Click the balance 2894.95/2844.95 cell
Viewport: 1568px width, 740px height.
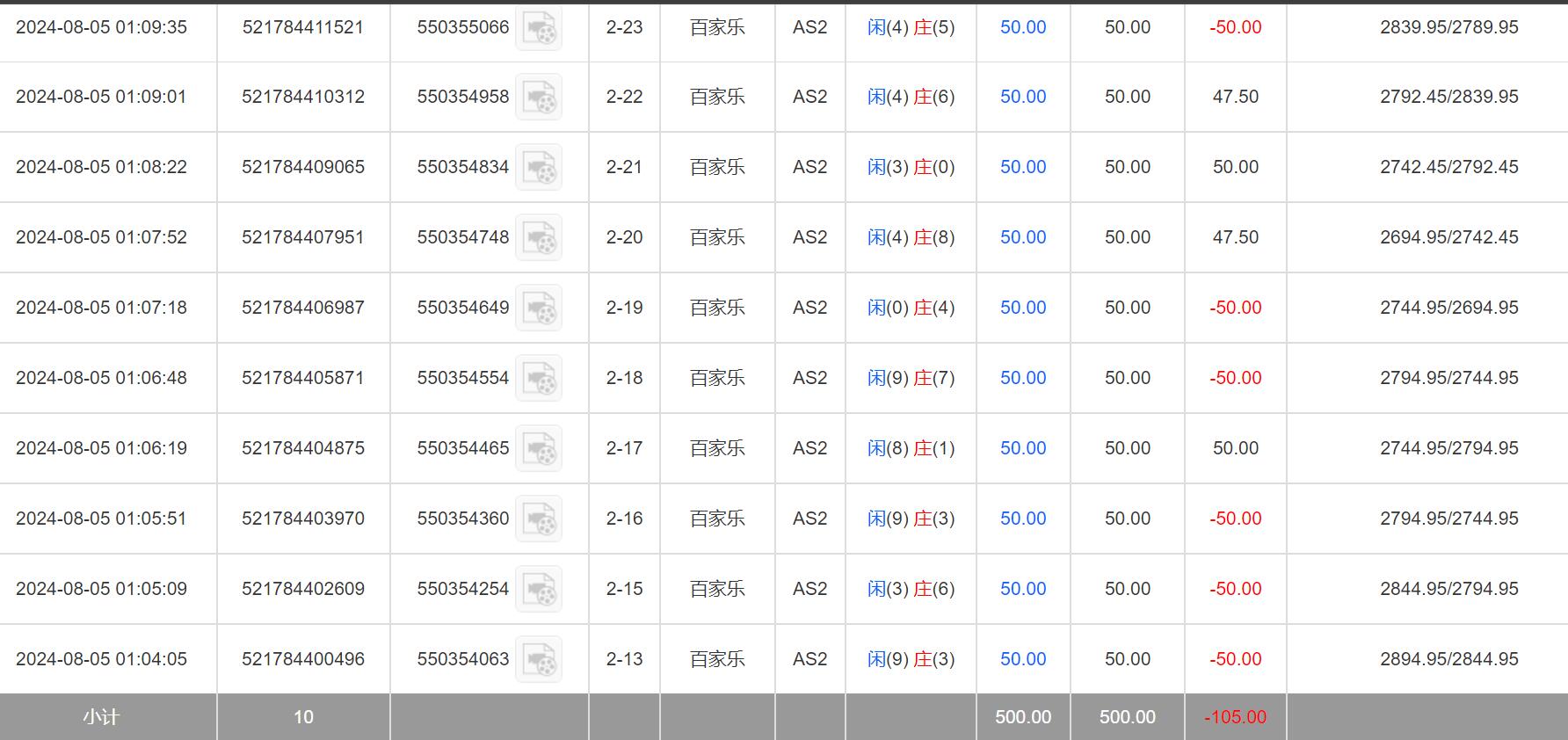point(1448,659)
